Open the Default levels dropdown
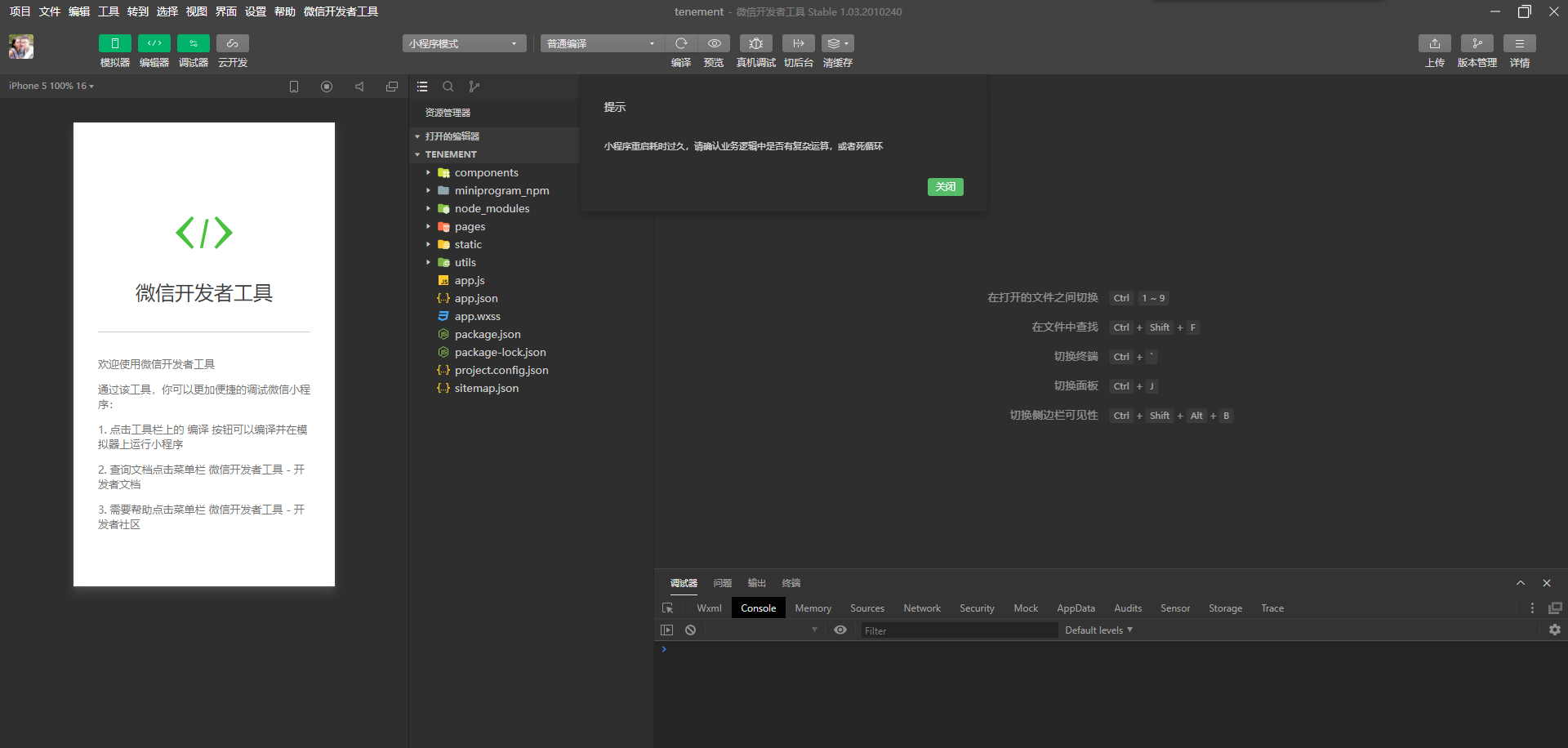 [x=1098, y=630]
